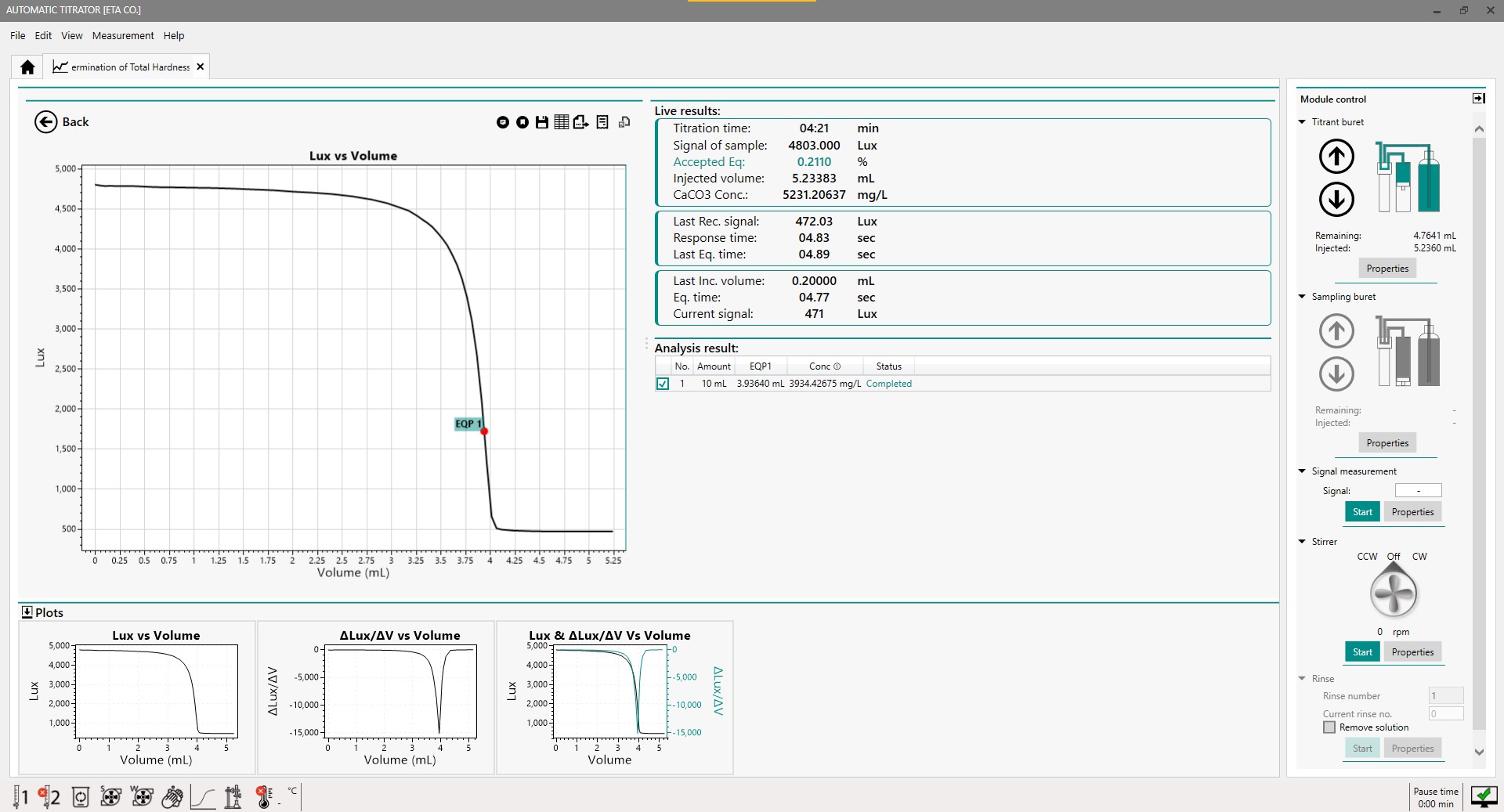Click the Back button
1504x812 pixels.
point(61,122)
